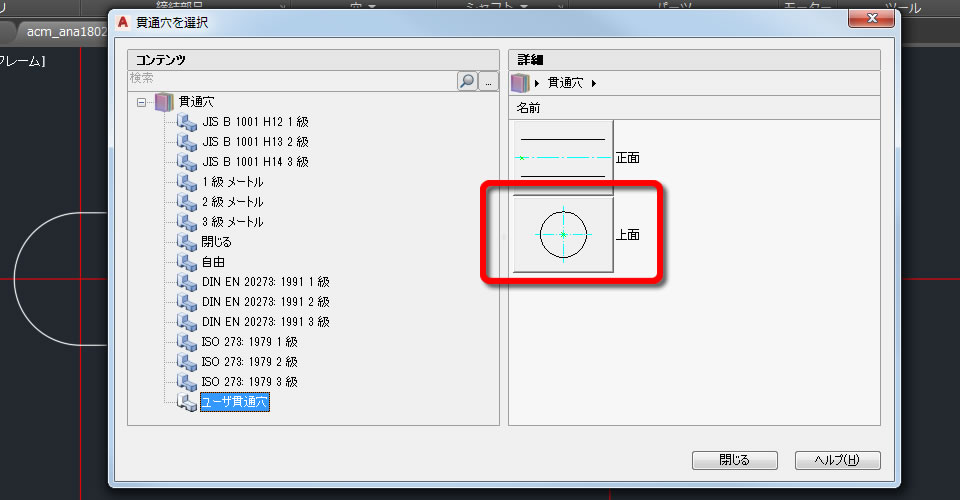Choose the 正面 front view thumbnail
The image size is (960, 500).
563,157
